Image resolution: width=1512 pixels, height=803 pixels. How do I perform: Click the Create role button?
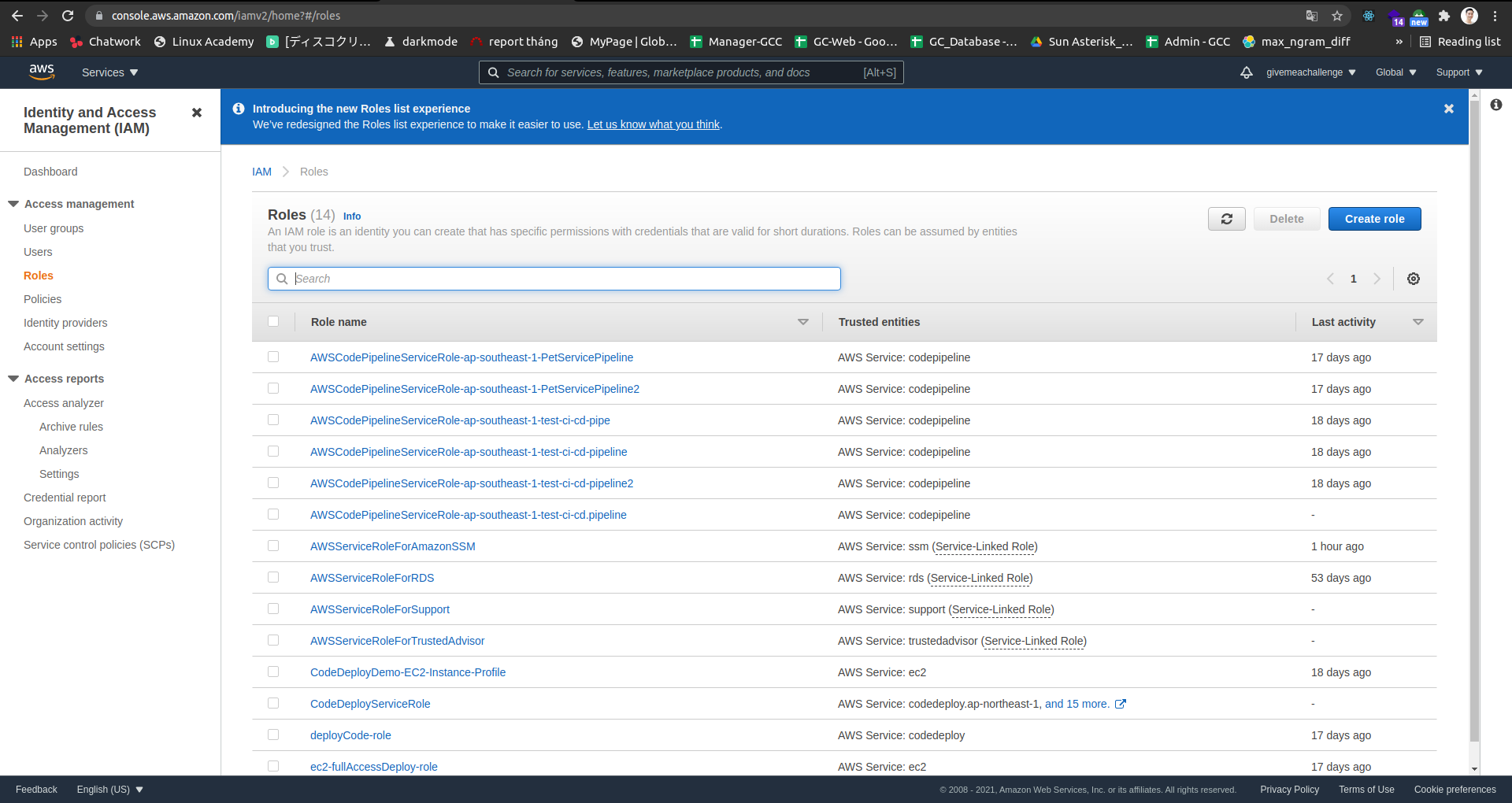pos(1373,219)
